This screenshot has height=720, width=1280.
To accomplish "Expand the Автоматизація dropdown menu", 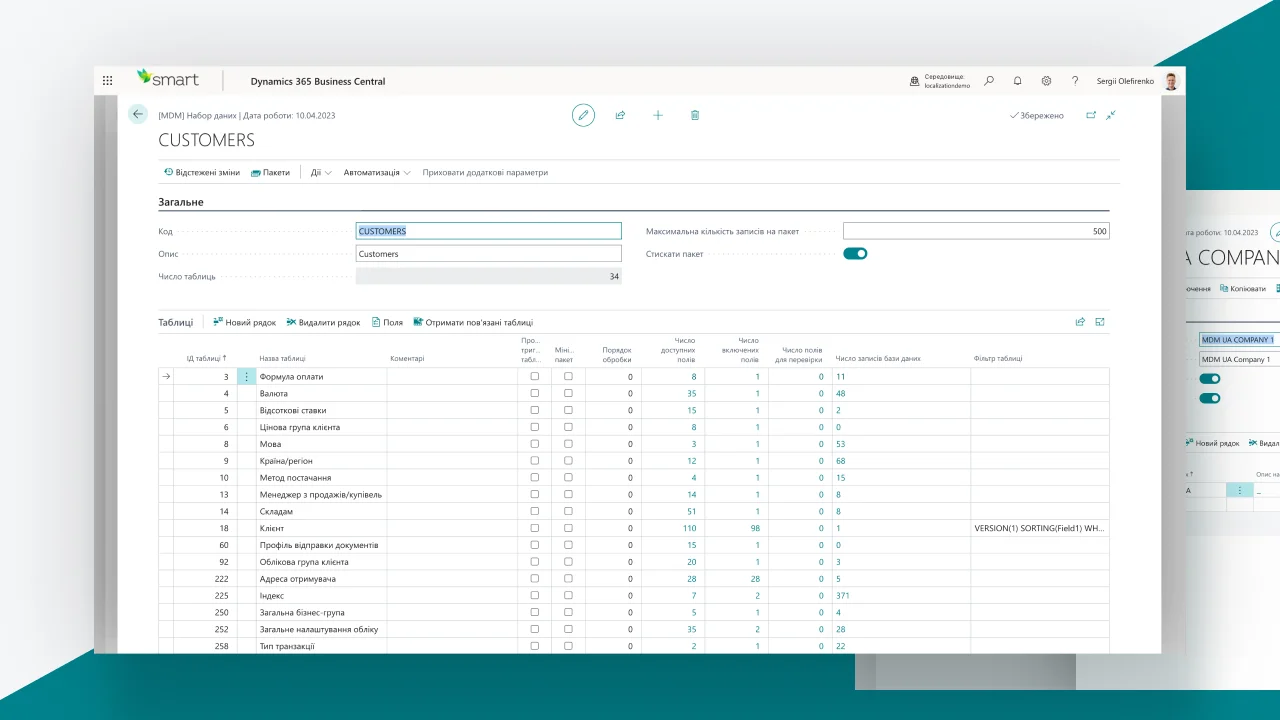I will [x=377, y=172].
